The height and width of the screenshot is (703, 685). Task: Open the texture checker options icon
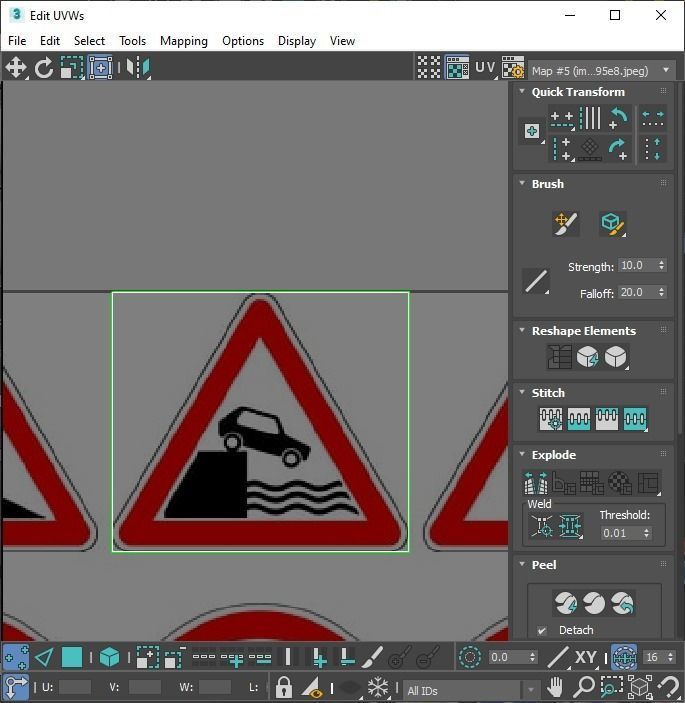pyautogui.click(x=513, y=68)
